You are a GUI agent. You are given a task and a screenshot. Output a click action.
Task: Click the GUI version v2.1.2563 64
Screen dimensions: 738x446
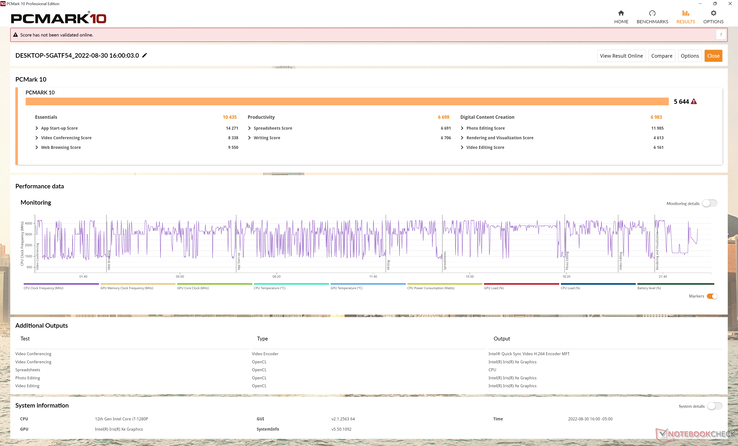click(x=343, y=419)
